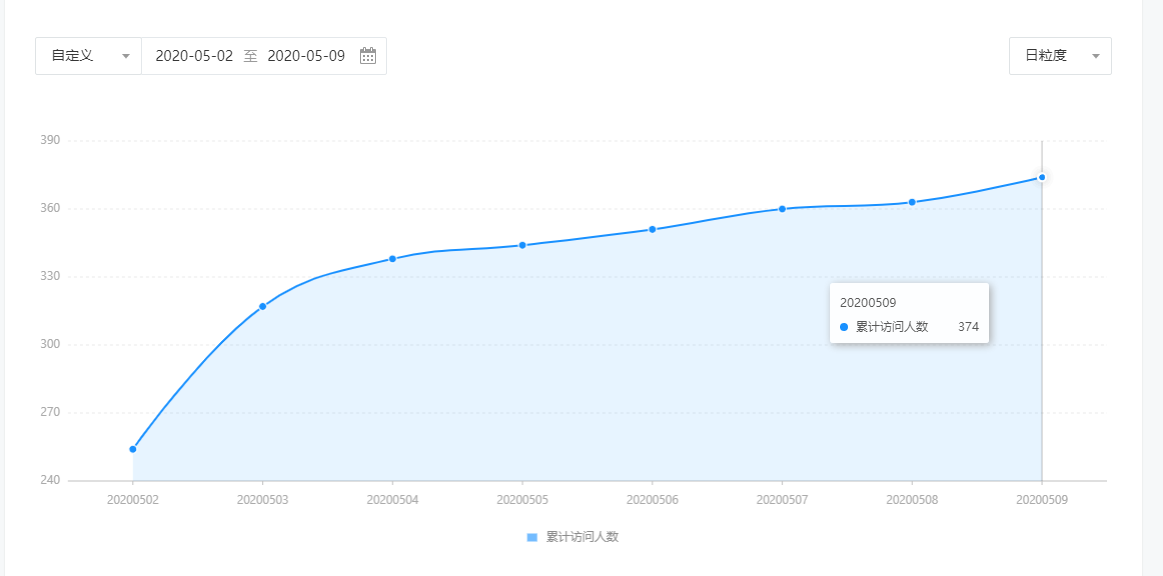Click the 390 y-axis value
The image size is (1163, 576).
click(x=50, y=140)
